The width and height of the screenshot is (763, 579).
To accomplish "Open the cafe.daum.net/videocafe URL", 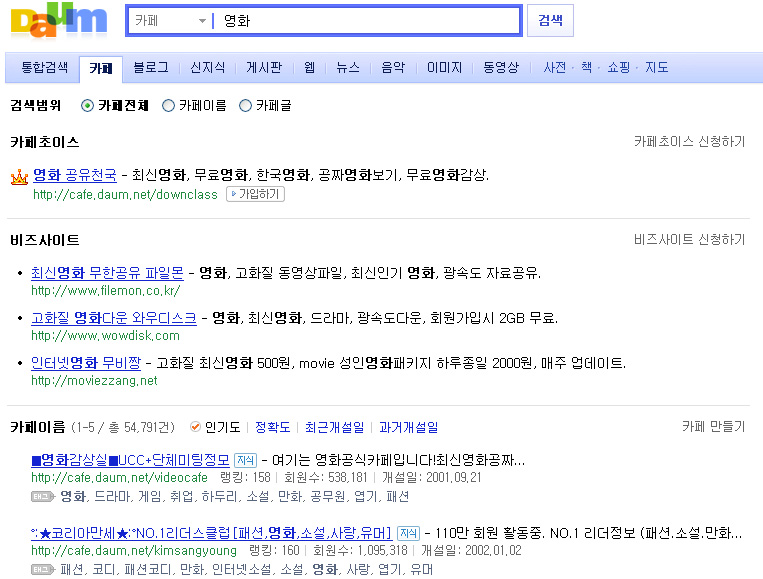I will pyautogui.click(x=119, y=477).
